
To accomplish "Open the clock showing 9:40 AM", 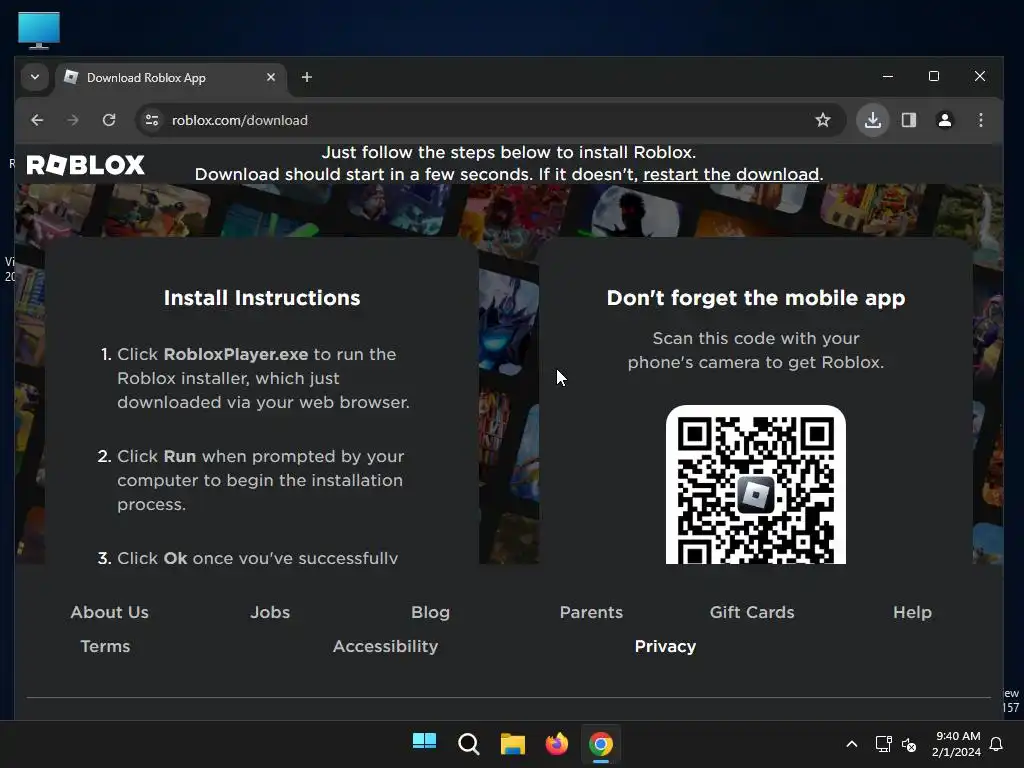I will pyautogui.click(x=956, y=744).
